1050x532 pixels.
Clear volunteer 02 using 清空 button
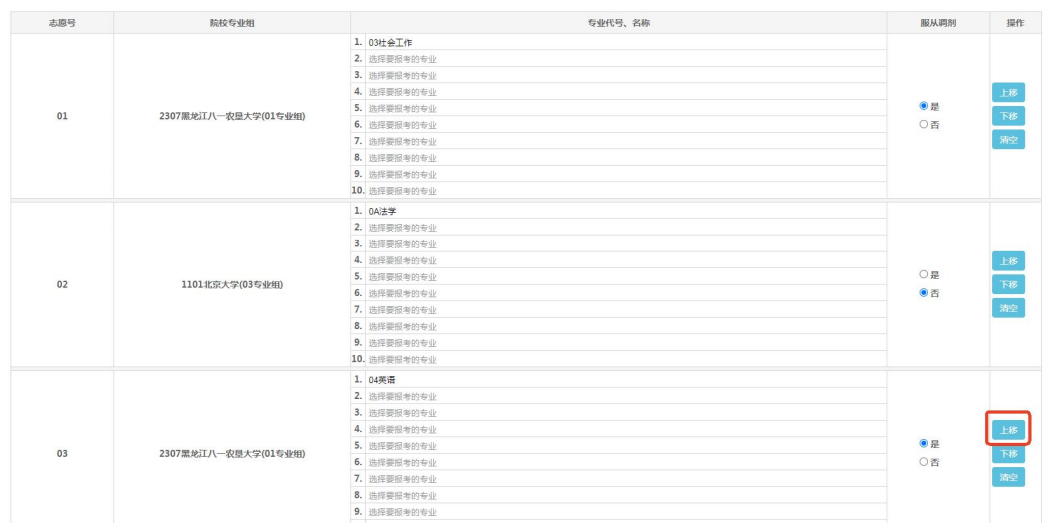pyautogui.click(x=1008, y=308)
